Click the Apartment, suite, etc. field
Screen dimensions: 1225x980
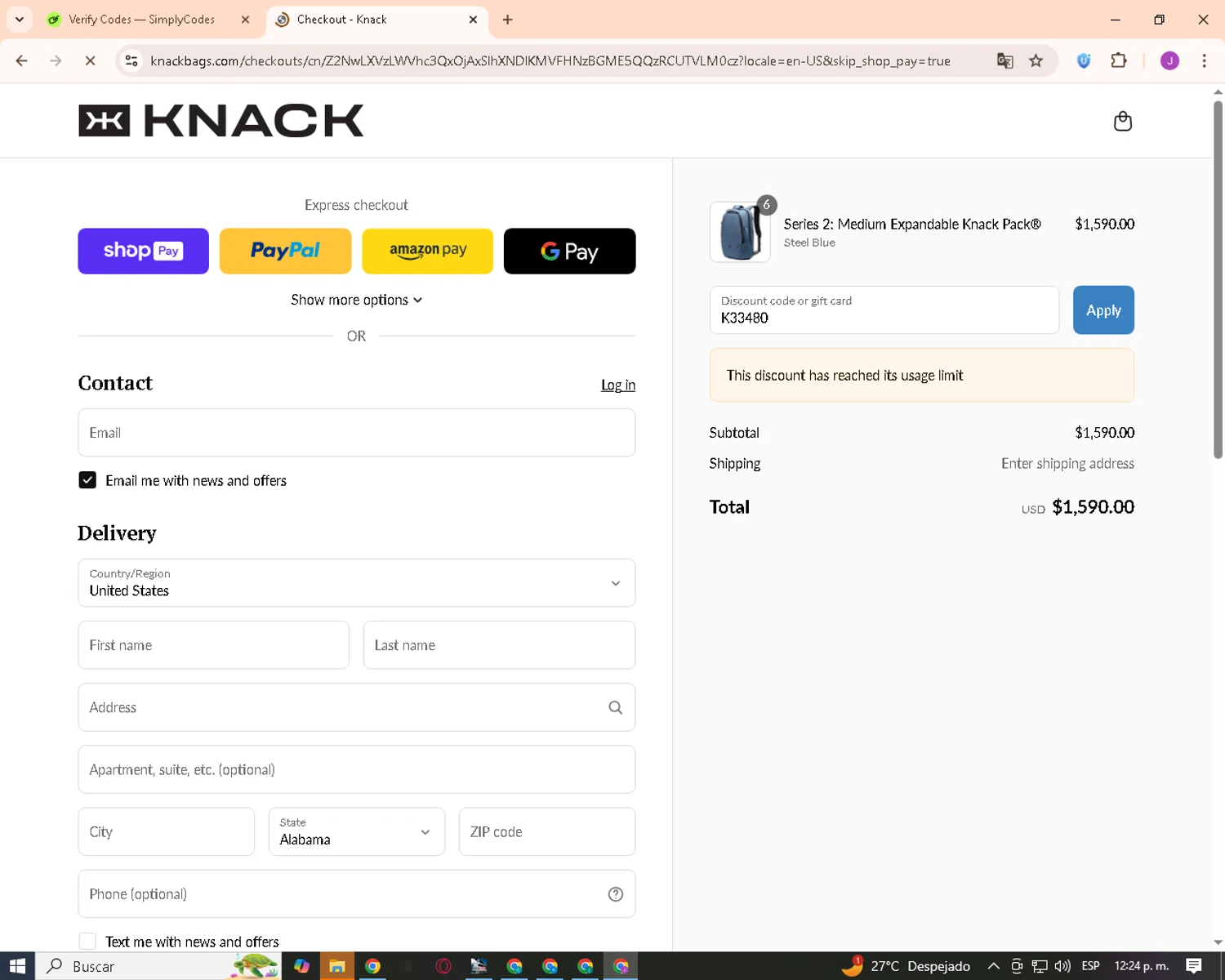pyautogui.click(x=356, y=769)
